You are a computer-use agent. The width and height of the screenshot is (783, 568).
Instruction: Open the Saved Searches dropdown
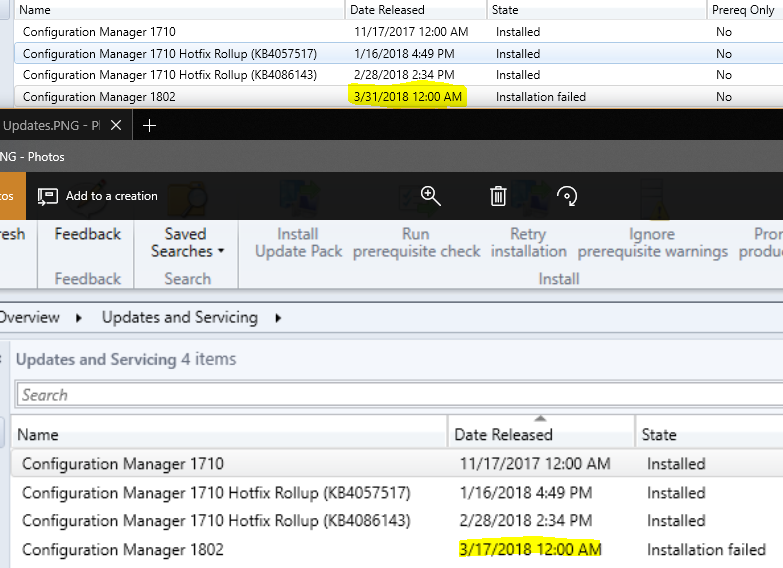pos(187,242)
